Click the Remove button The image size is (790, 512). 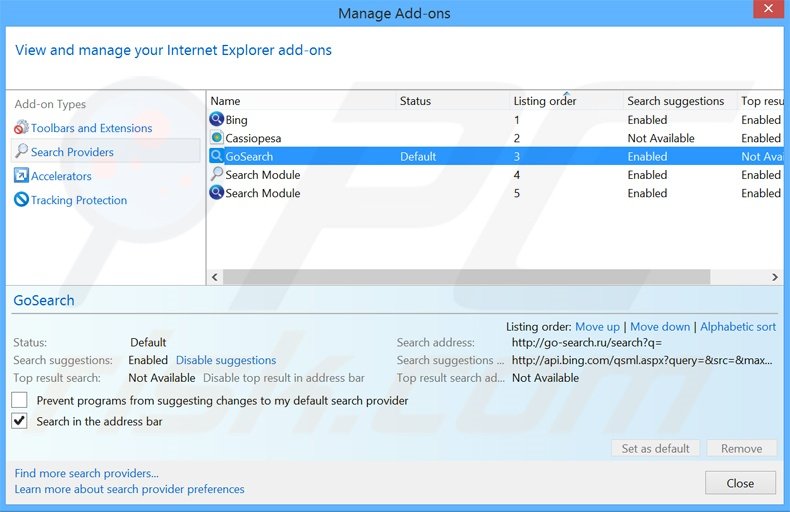point(742,448)
